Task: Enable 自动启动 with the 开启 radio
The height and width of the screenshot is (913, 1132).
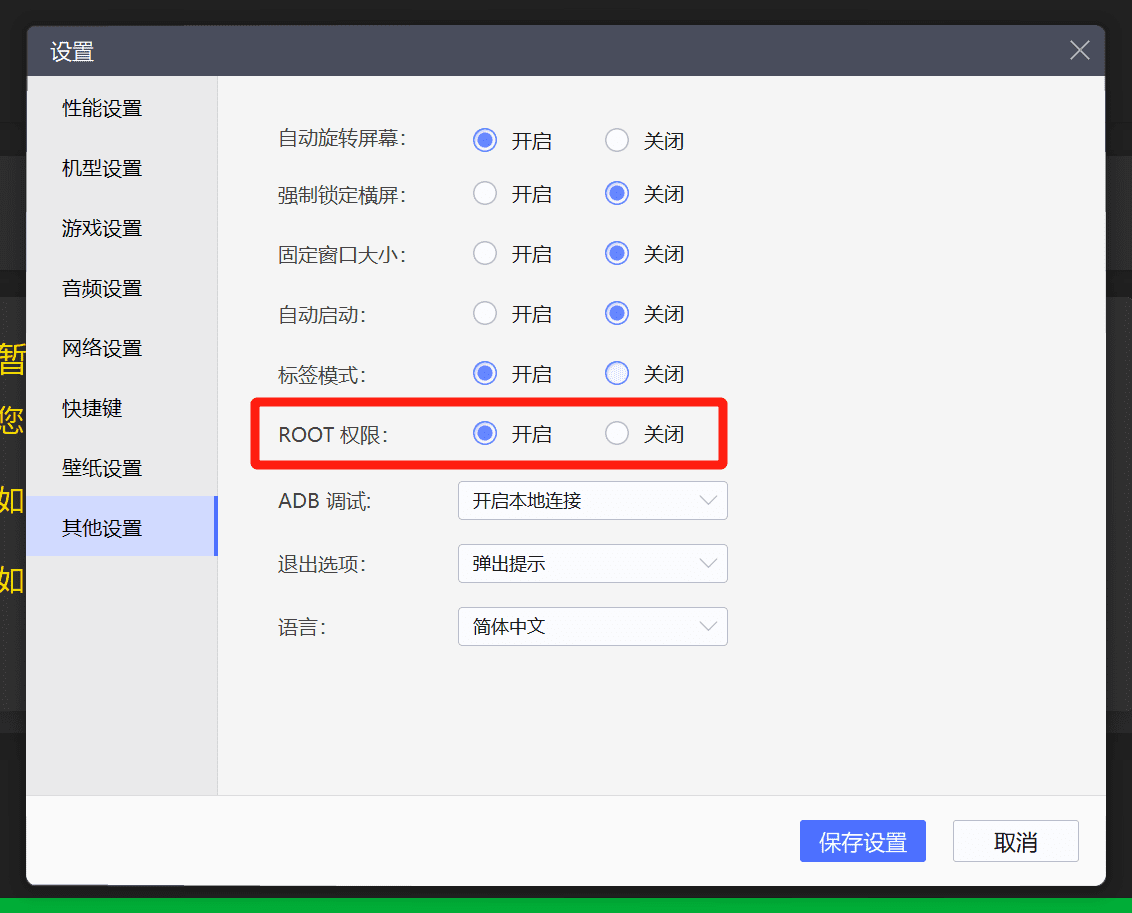Action: coord(485,314)
